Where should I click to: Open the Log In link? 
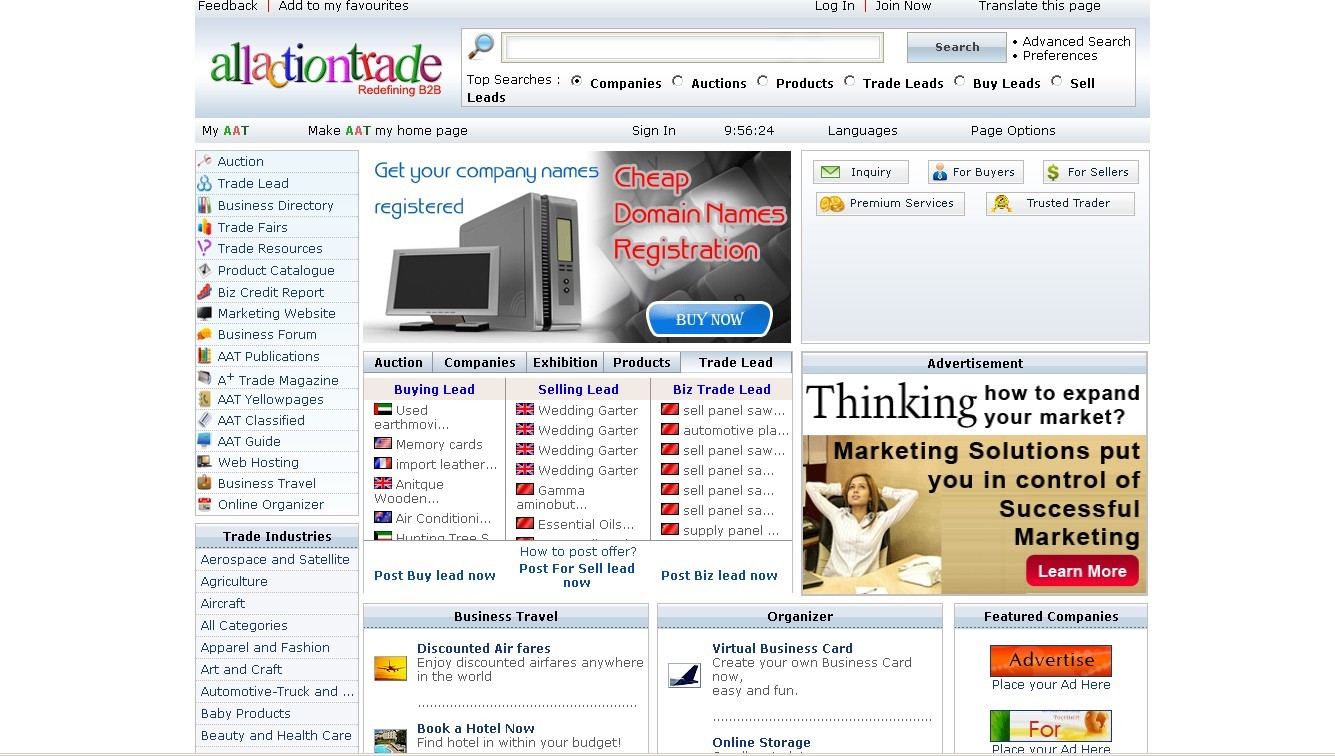point(835,6)
